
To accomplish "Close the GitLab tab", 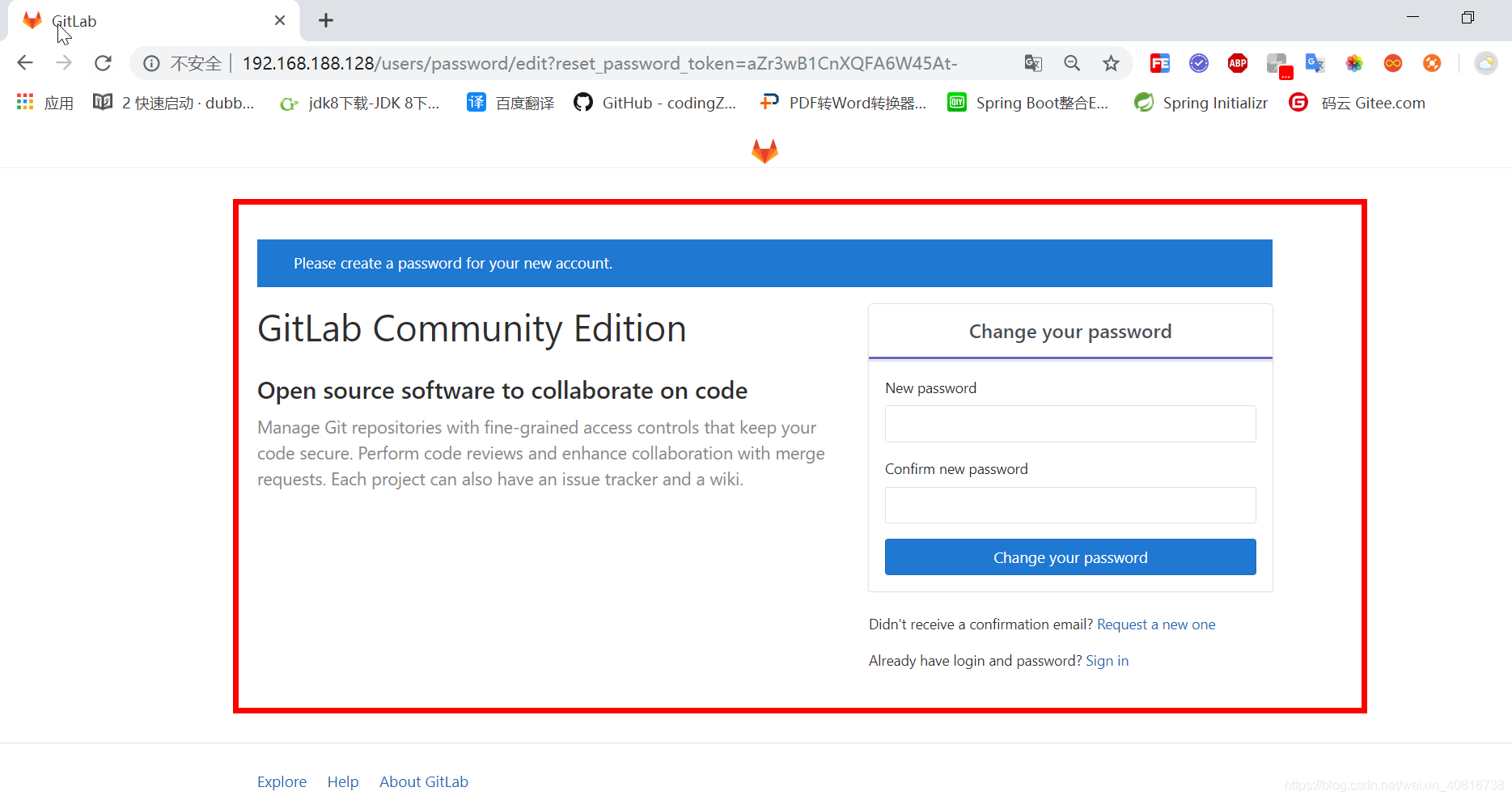I will [280, 20].
